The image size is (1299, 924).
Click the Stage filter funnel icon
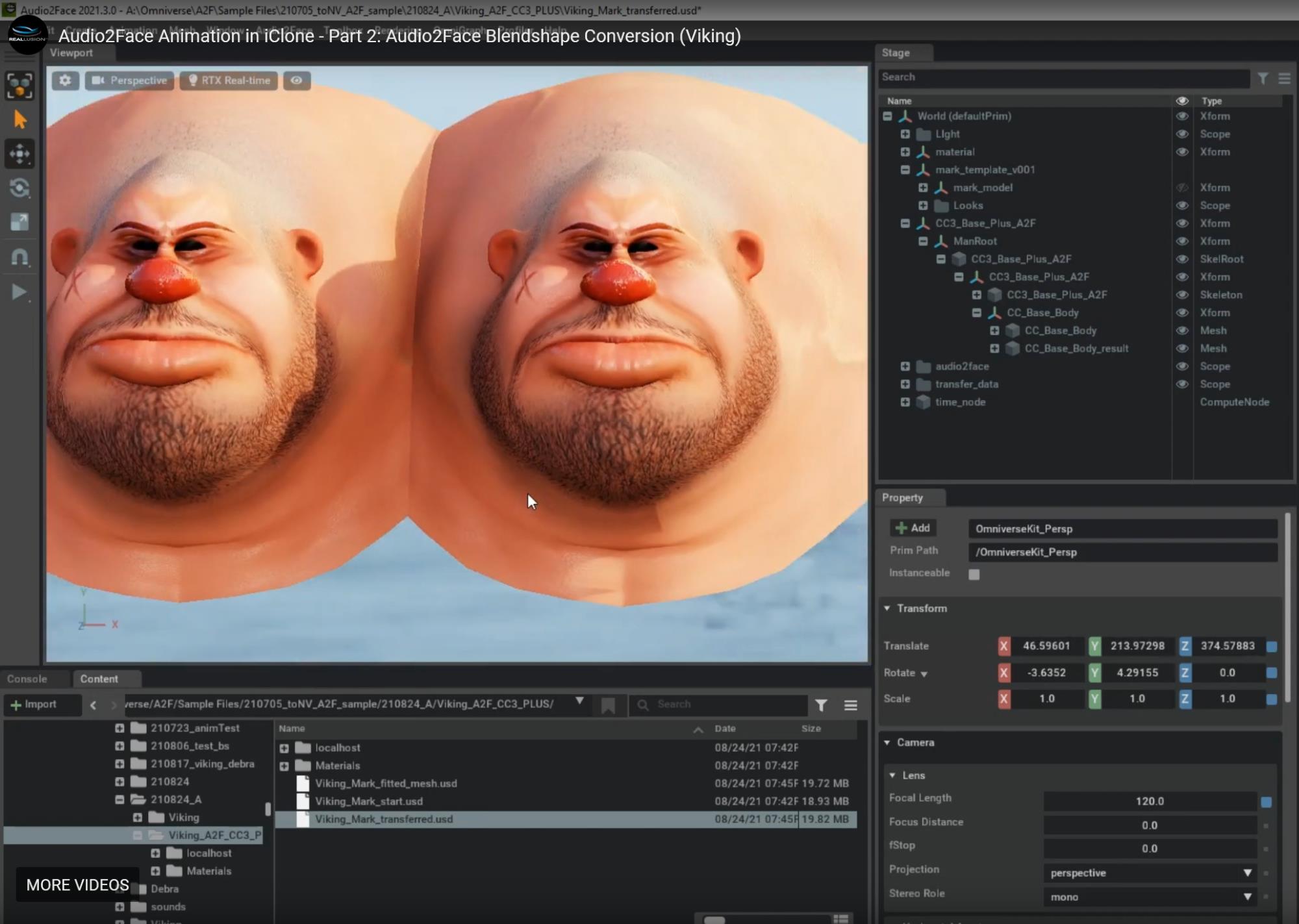point(1263,79)
